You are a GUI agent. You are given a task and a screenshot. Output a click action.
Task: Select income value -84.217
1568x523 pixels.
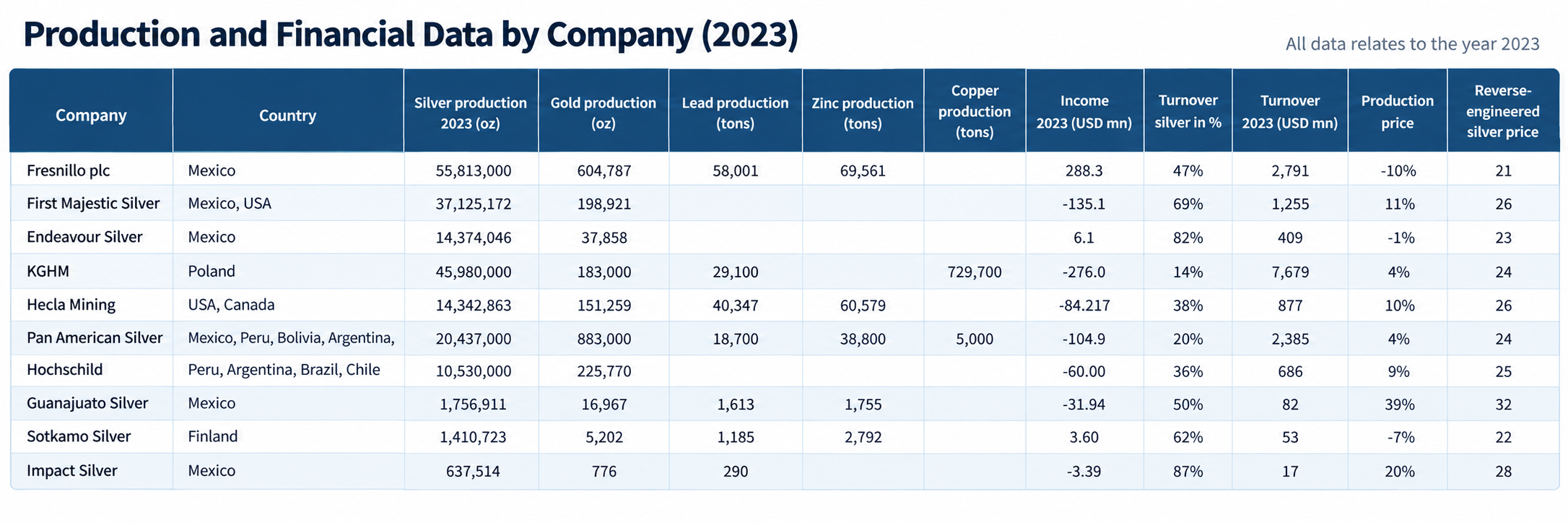click(1084, 306)
